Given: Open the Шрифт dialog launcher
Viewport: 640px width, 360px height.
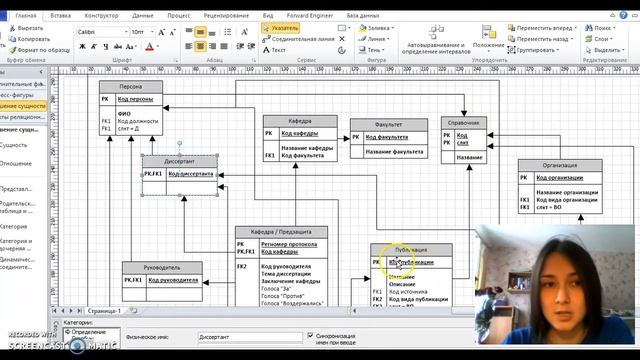Looking at the screenshot, I should coord(176,60).
